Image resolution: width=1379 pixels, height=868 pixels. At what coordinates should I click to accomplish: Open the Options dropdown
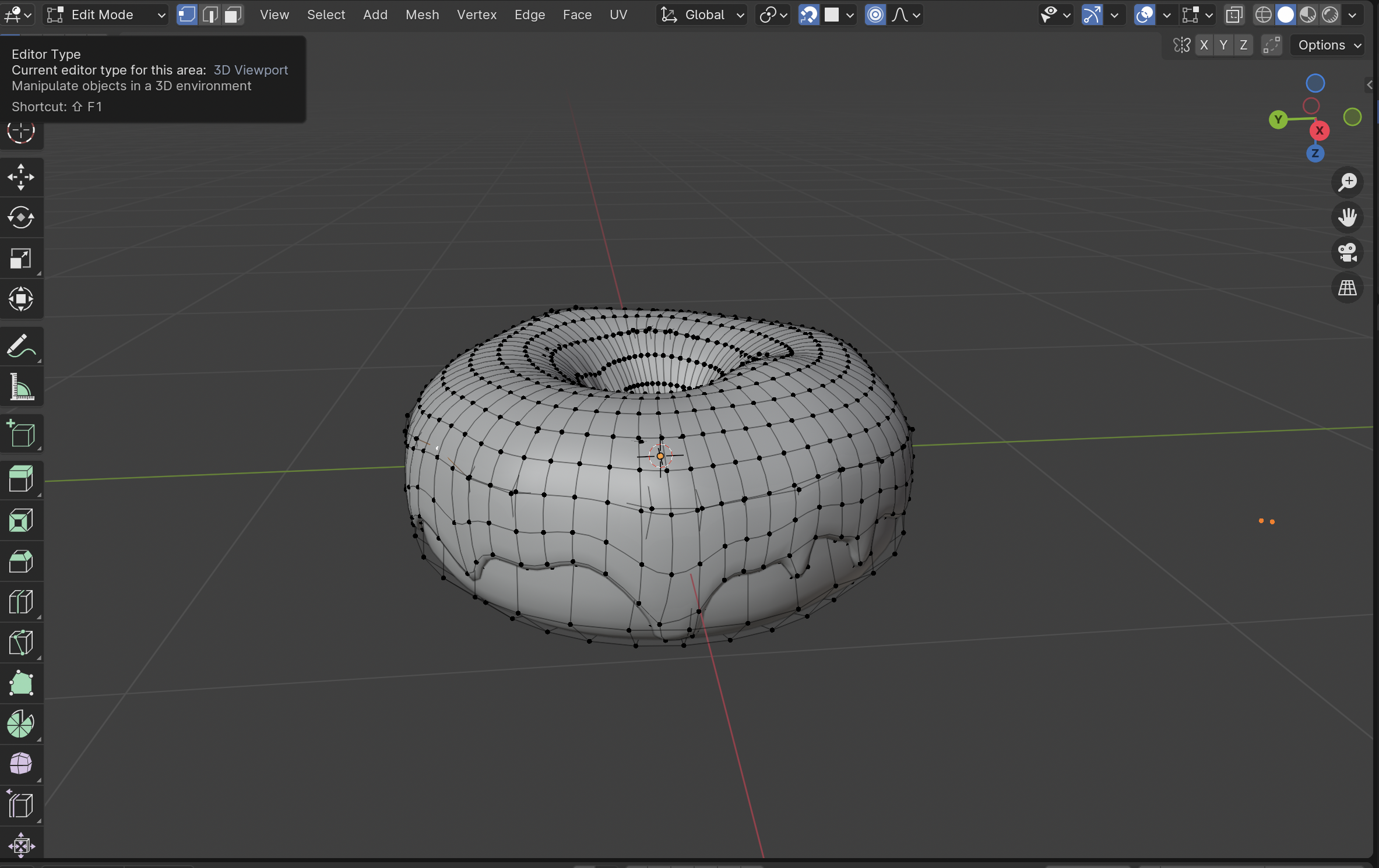tap(1328, 45)
